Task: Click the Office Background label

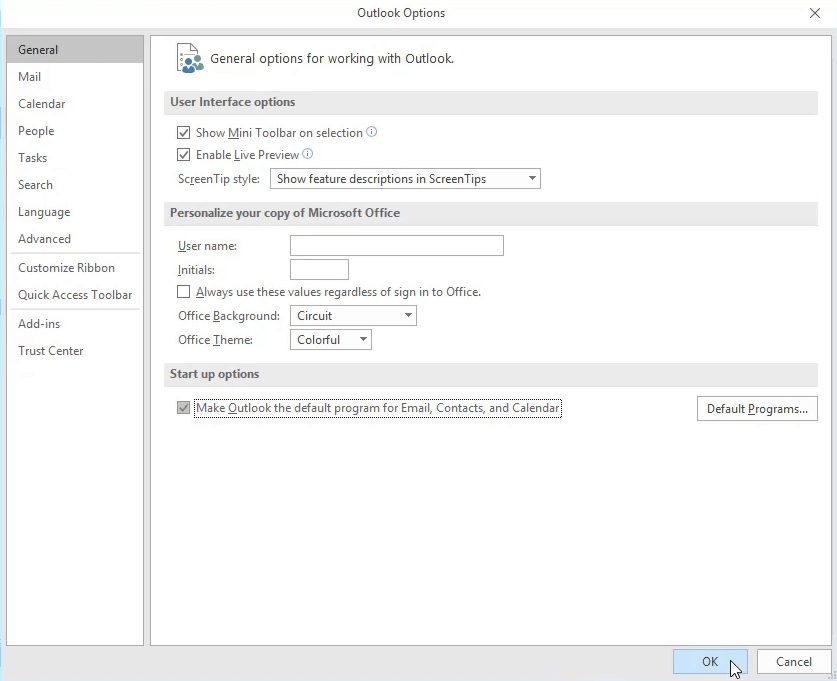Action: 229,316
